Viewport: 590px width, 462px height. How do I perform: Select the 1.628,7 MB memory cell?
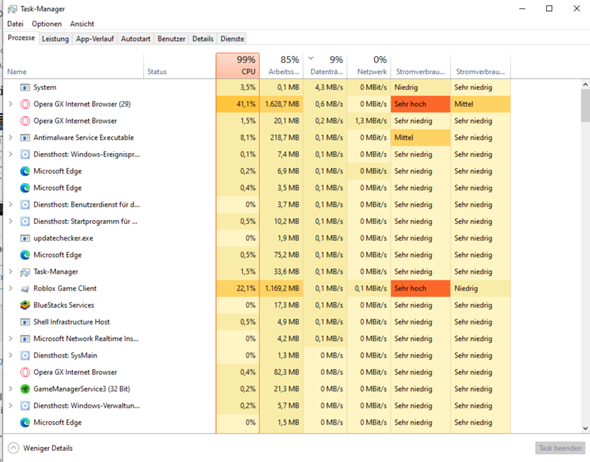281,104
